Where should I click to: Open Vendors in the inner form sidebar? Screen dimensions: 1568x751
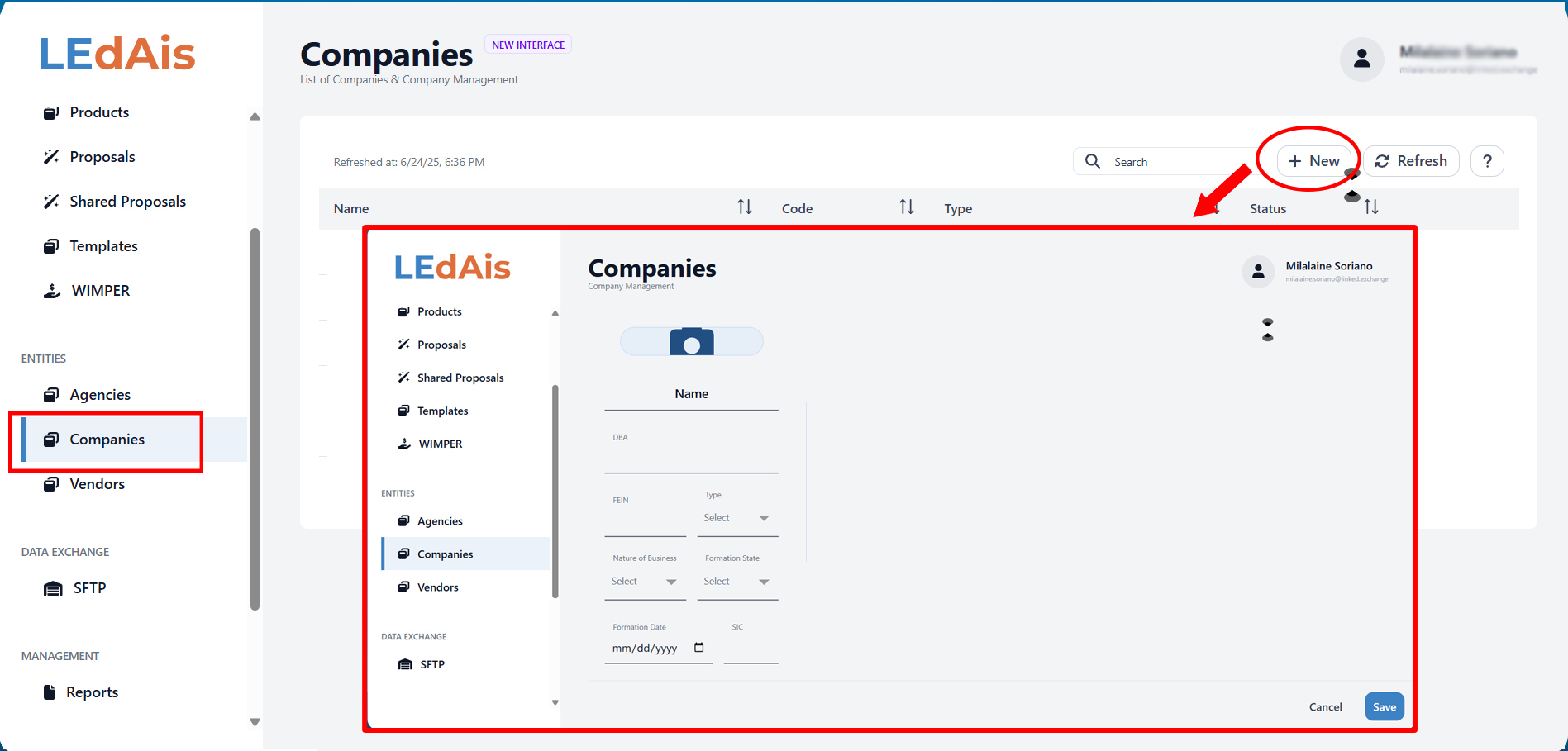[437, 587]
